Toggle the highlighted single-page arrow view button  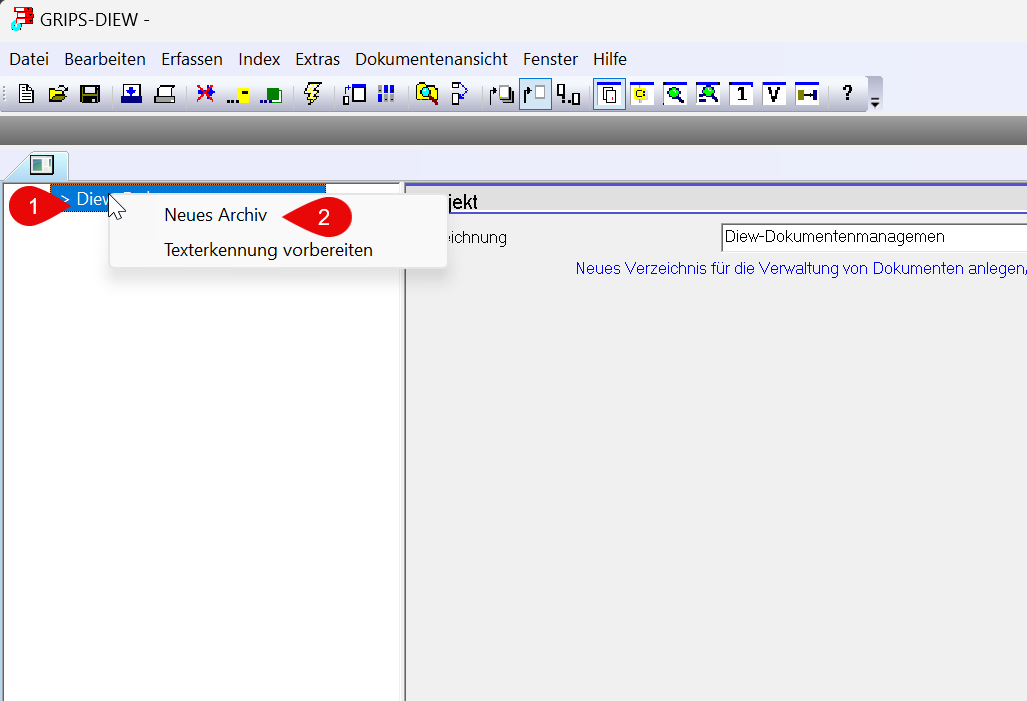click(535, 94)
